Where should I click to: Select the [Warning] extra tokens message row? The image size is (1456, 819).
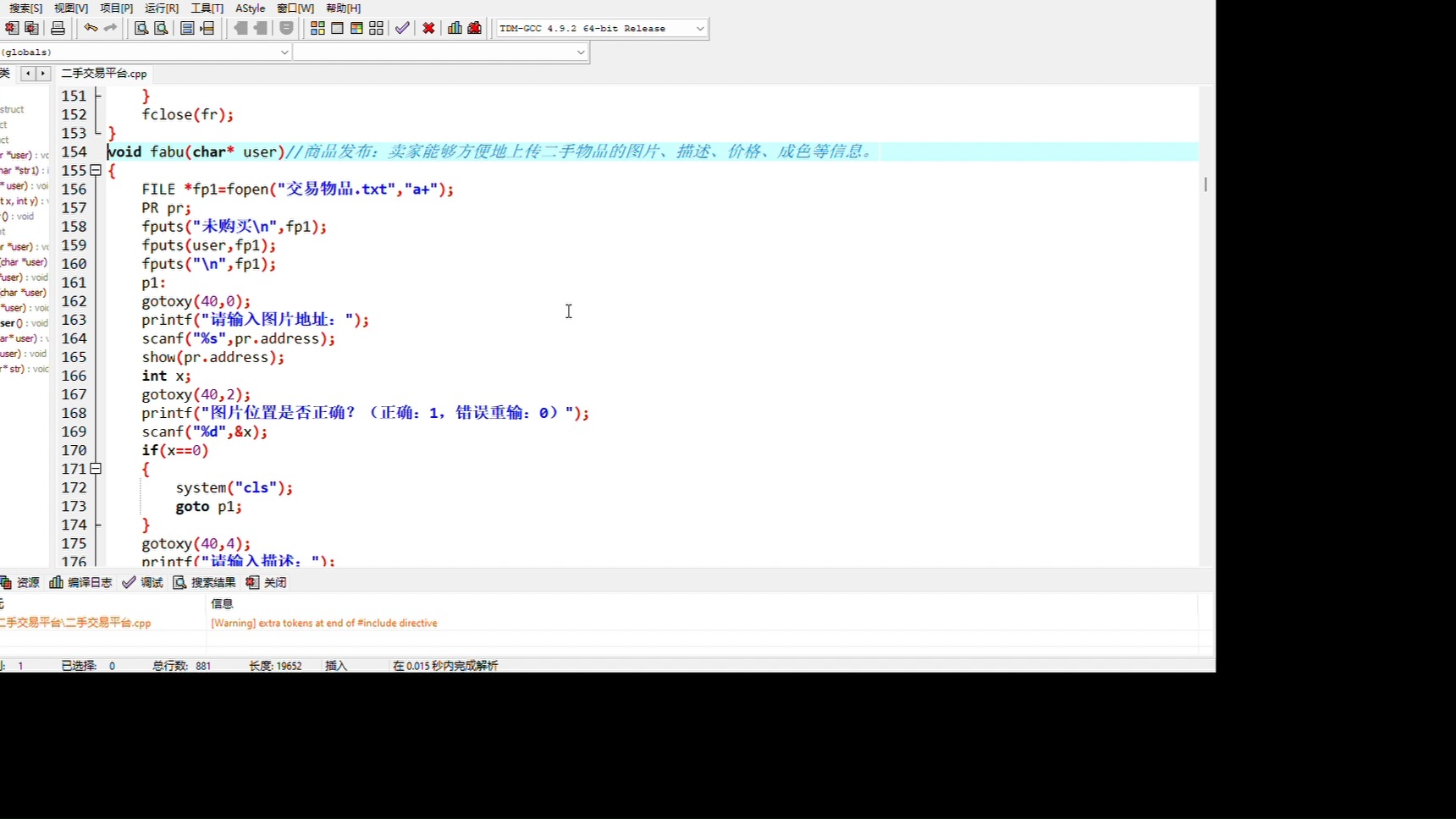point(323,623)
